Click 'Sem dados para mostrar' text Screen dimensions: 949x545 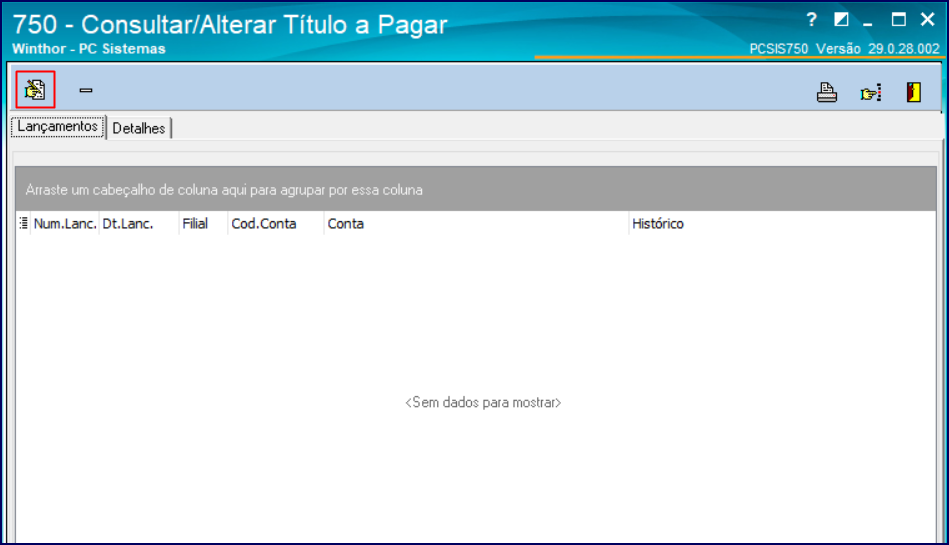click(483, 403)
